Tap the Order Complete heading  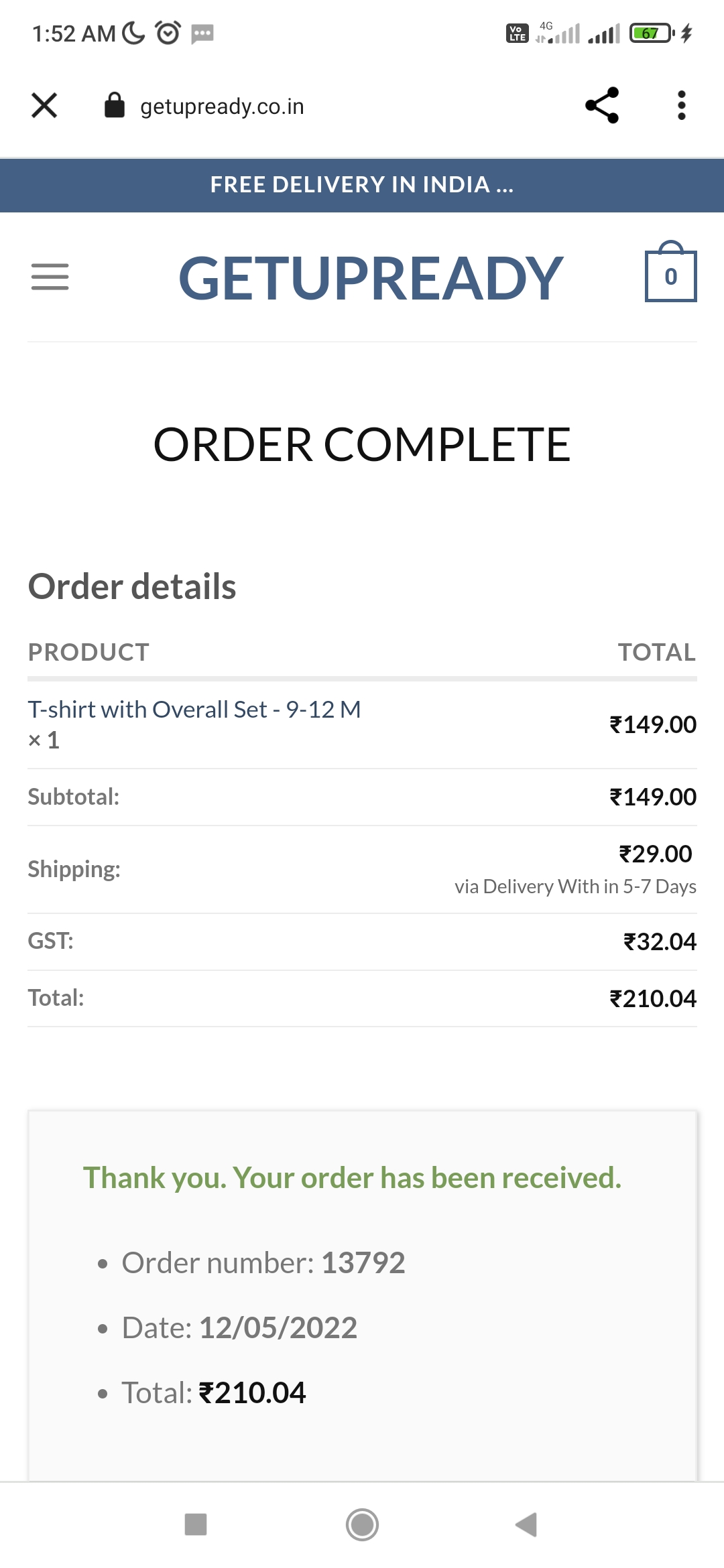click(362, 445)
